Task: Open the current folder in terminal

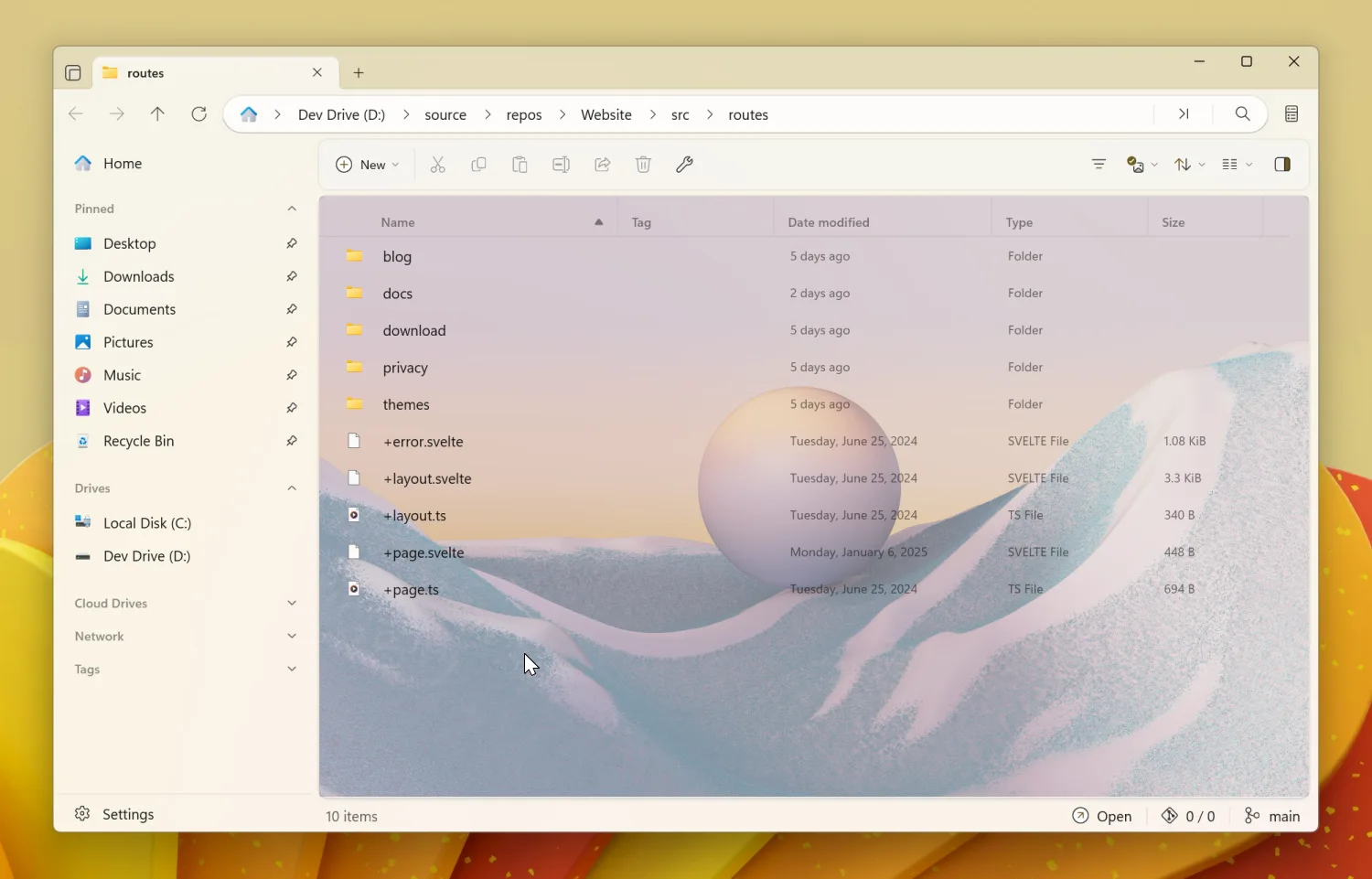Action: (685, 165)
